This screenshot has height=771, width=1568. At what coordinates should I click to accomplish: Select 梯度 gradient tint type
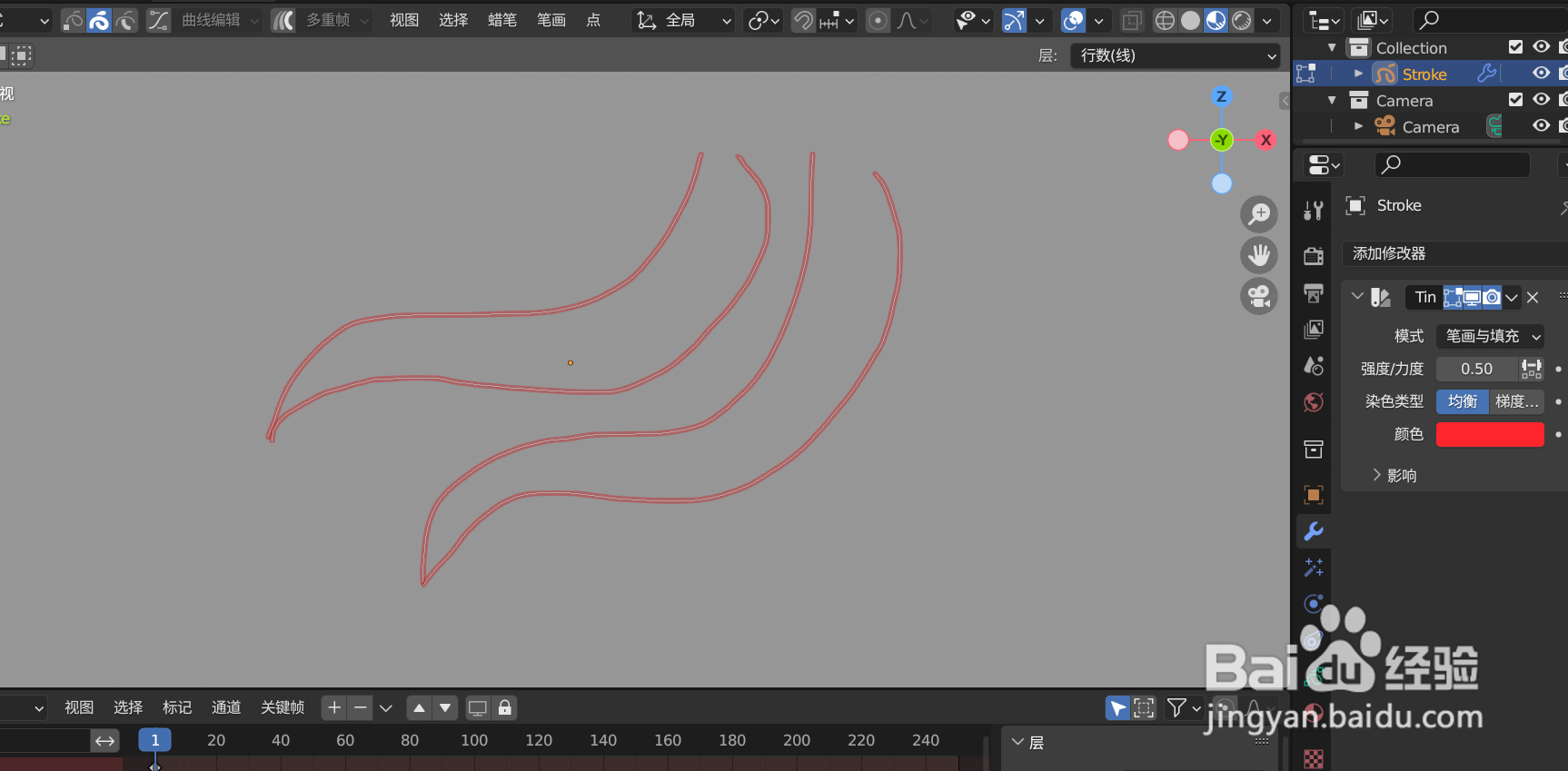point(1517,401)
